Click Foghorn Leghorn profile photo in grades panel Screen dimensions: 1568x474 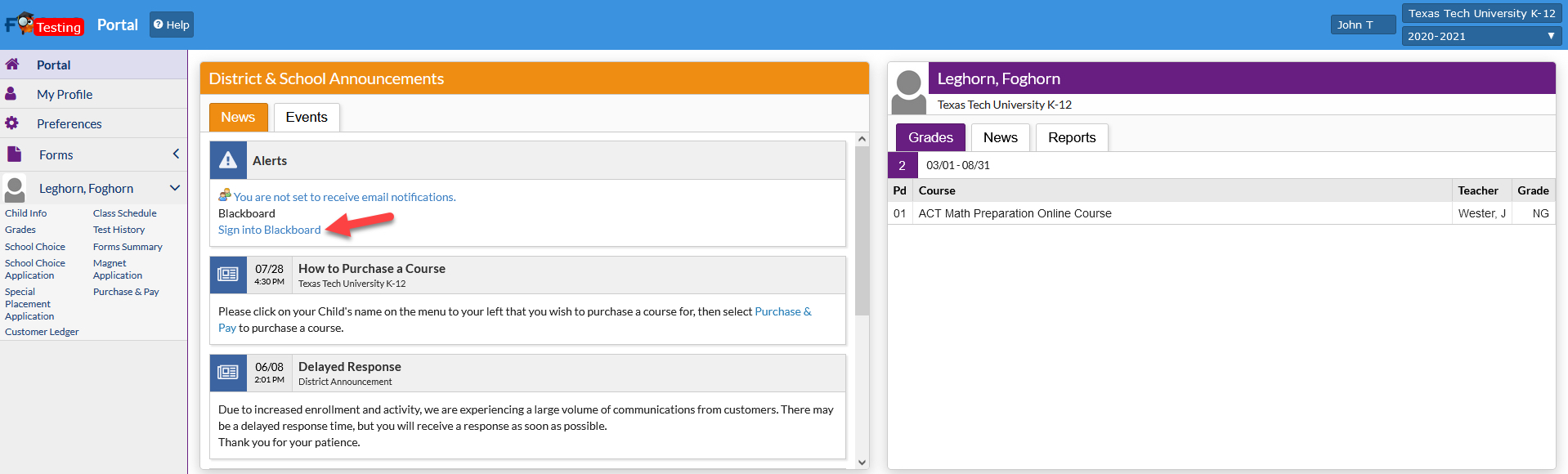[908, 89]
